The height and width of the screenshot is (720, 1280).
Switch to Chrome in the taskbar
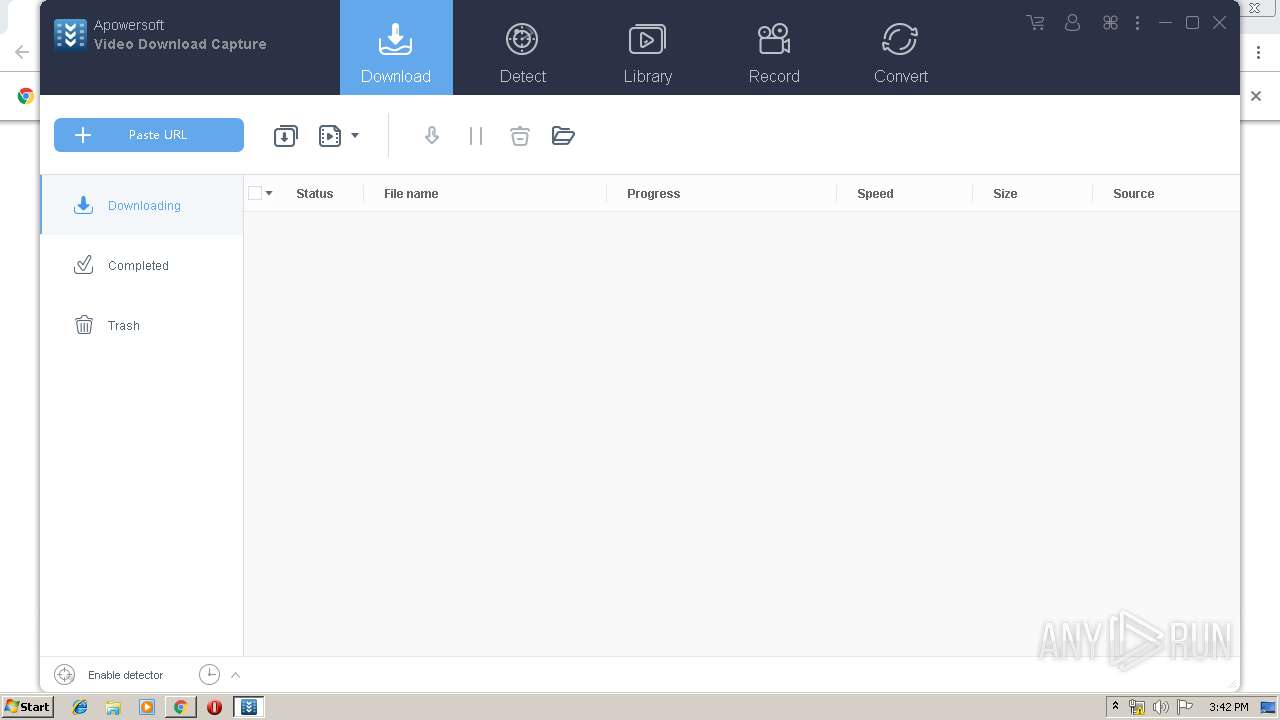click(x=180, y=707)
